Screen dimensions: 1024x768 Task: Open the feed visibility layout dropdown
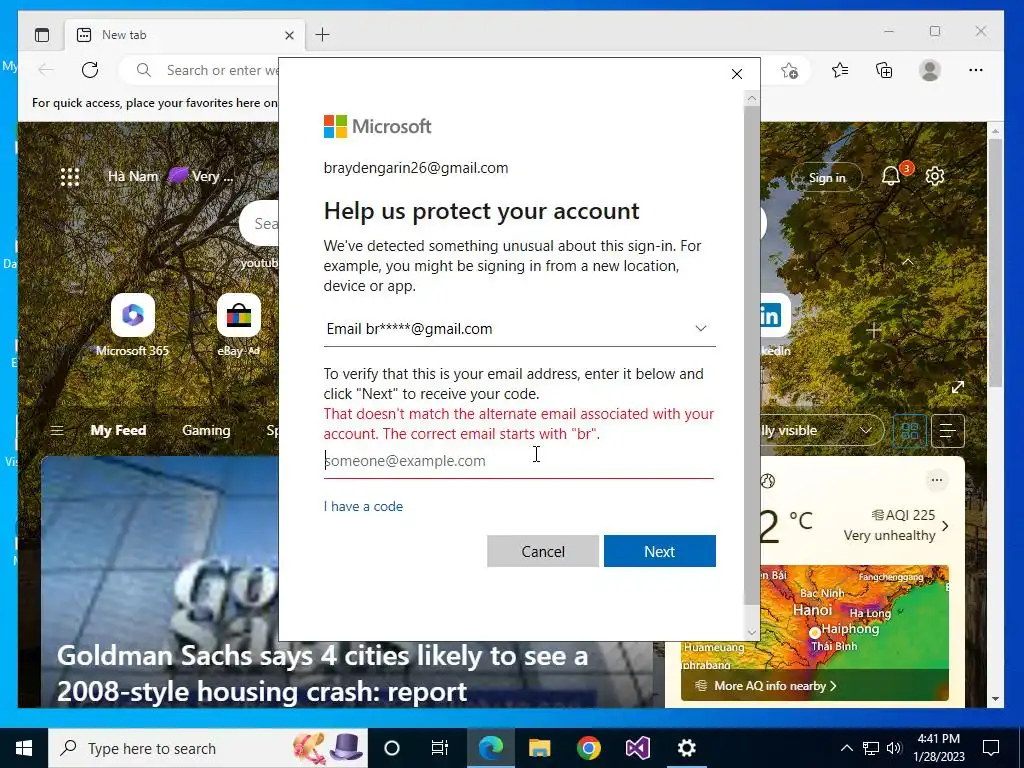click(822, 430)
